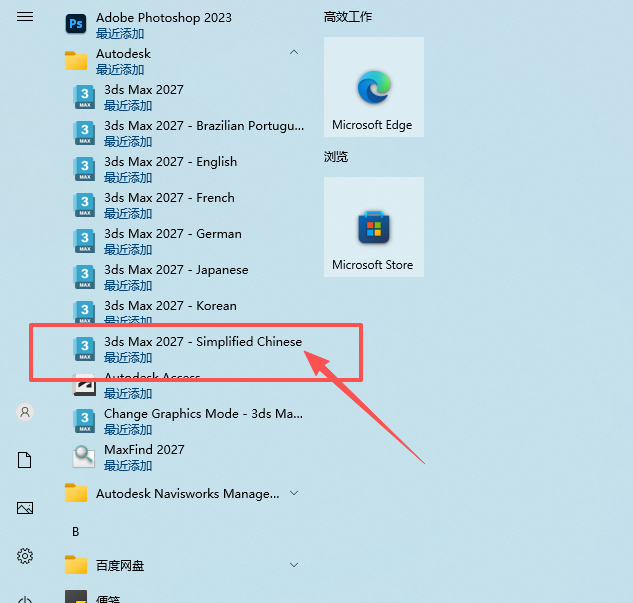This screenshot has width=633, height=603.
Task: Click the 高效工作 tile group heading
Action: click(x=348, y=17)
